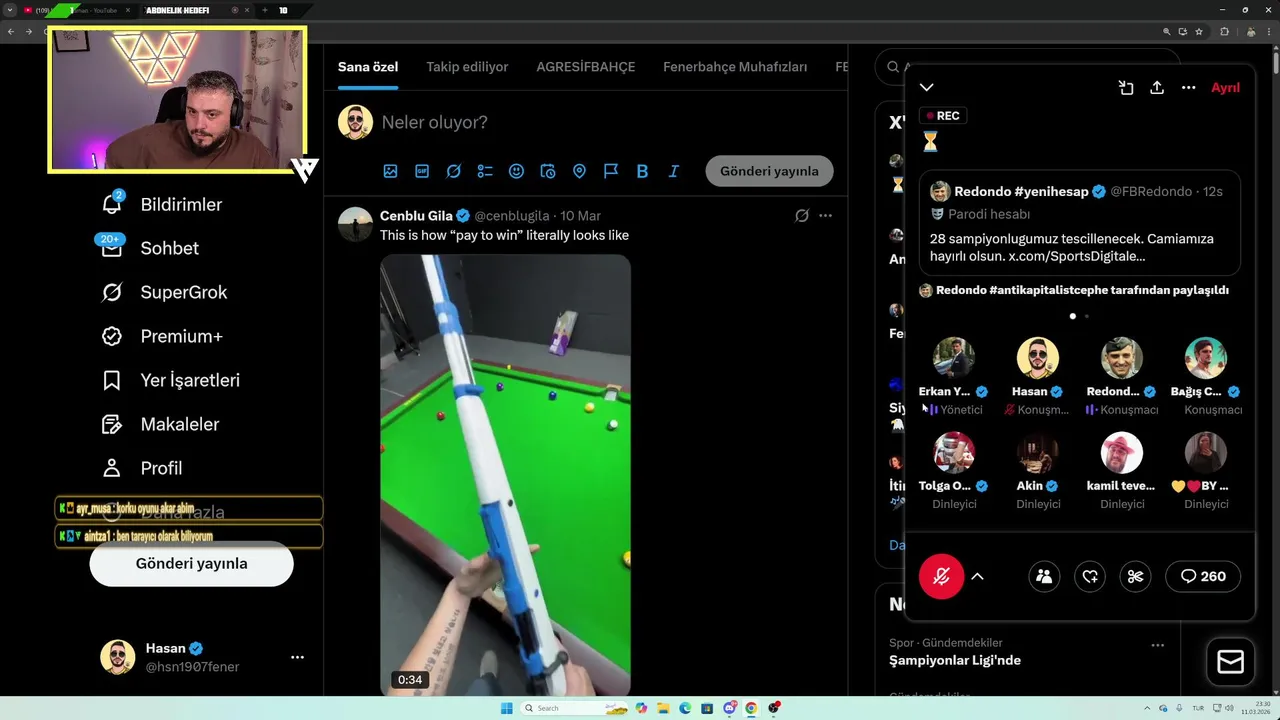Click the flag icon in the composer toolbar
The image size is (1280, 720).
tap(611, 171)
